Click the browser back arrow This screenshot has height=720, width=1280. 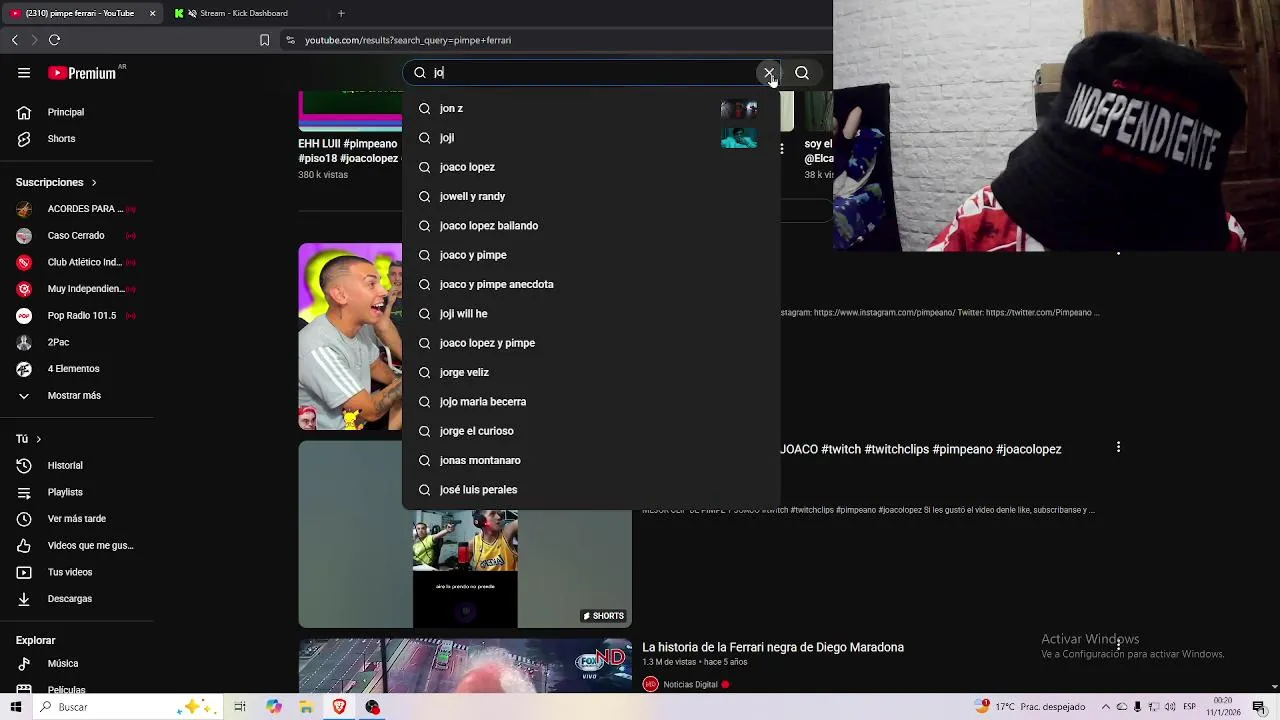tap(14, 40)
